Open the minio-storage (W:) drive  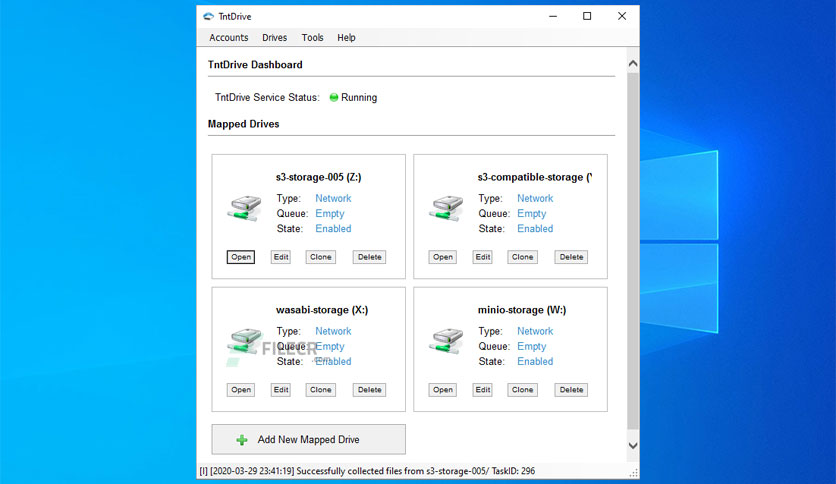click(x=443, y=390)
